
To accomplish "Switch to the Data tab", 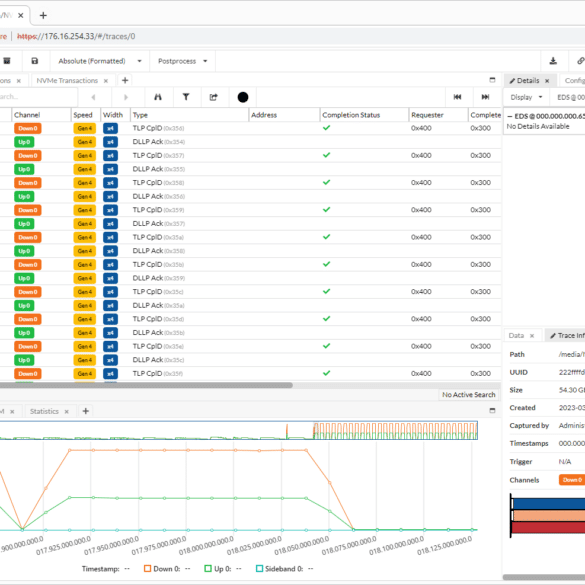I will [516, 335].
